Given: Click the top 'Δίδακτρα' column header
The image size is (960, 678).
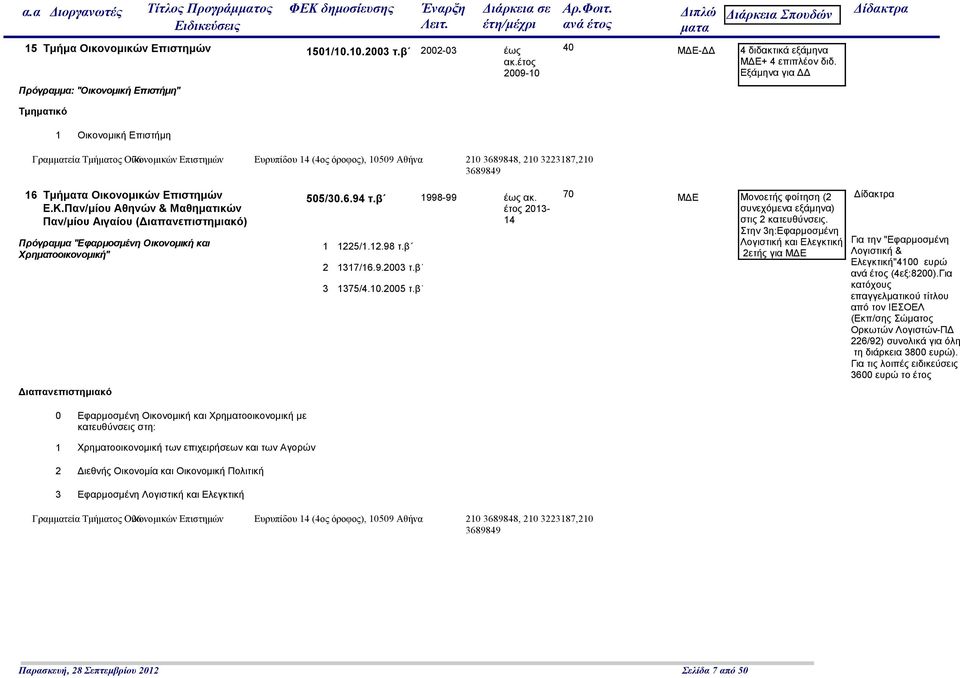Looking at the screenshot, I should [x=880, y=9].
